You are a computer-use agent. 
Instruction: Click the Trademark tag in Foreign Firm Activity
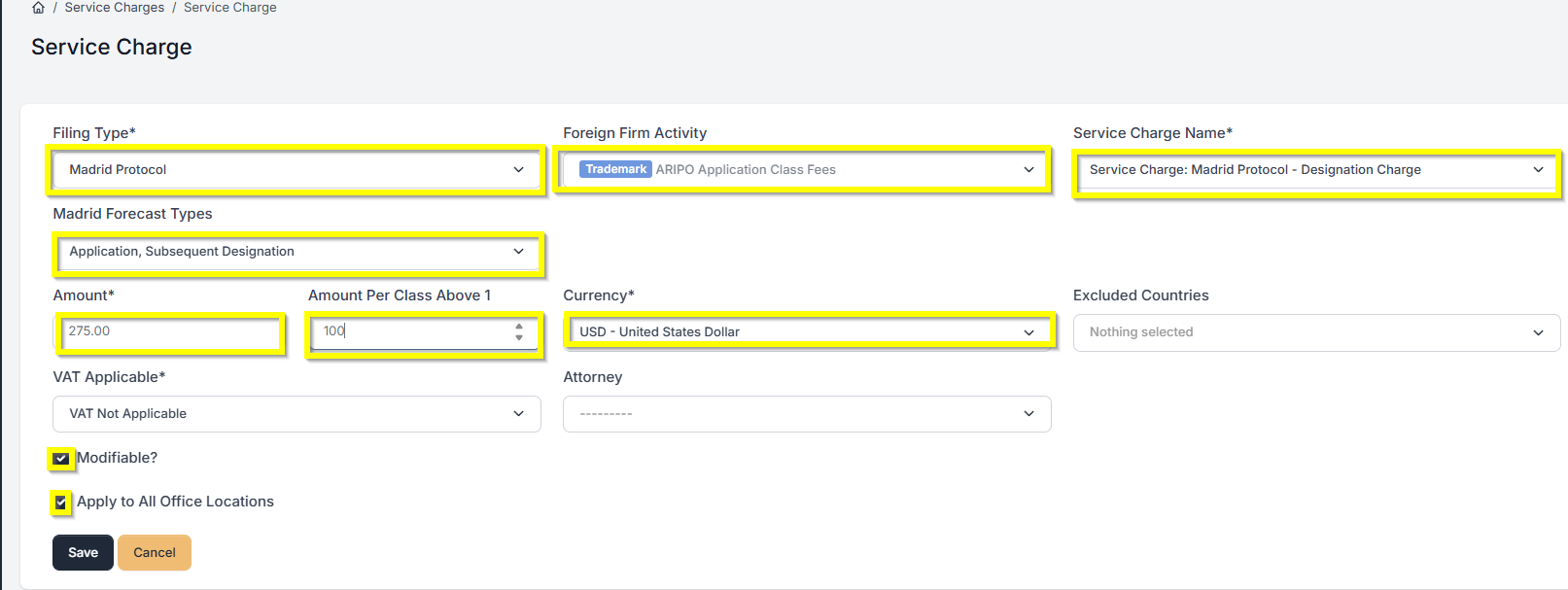[615, 170]
